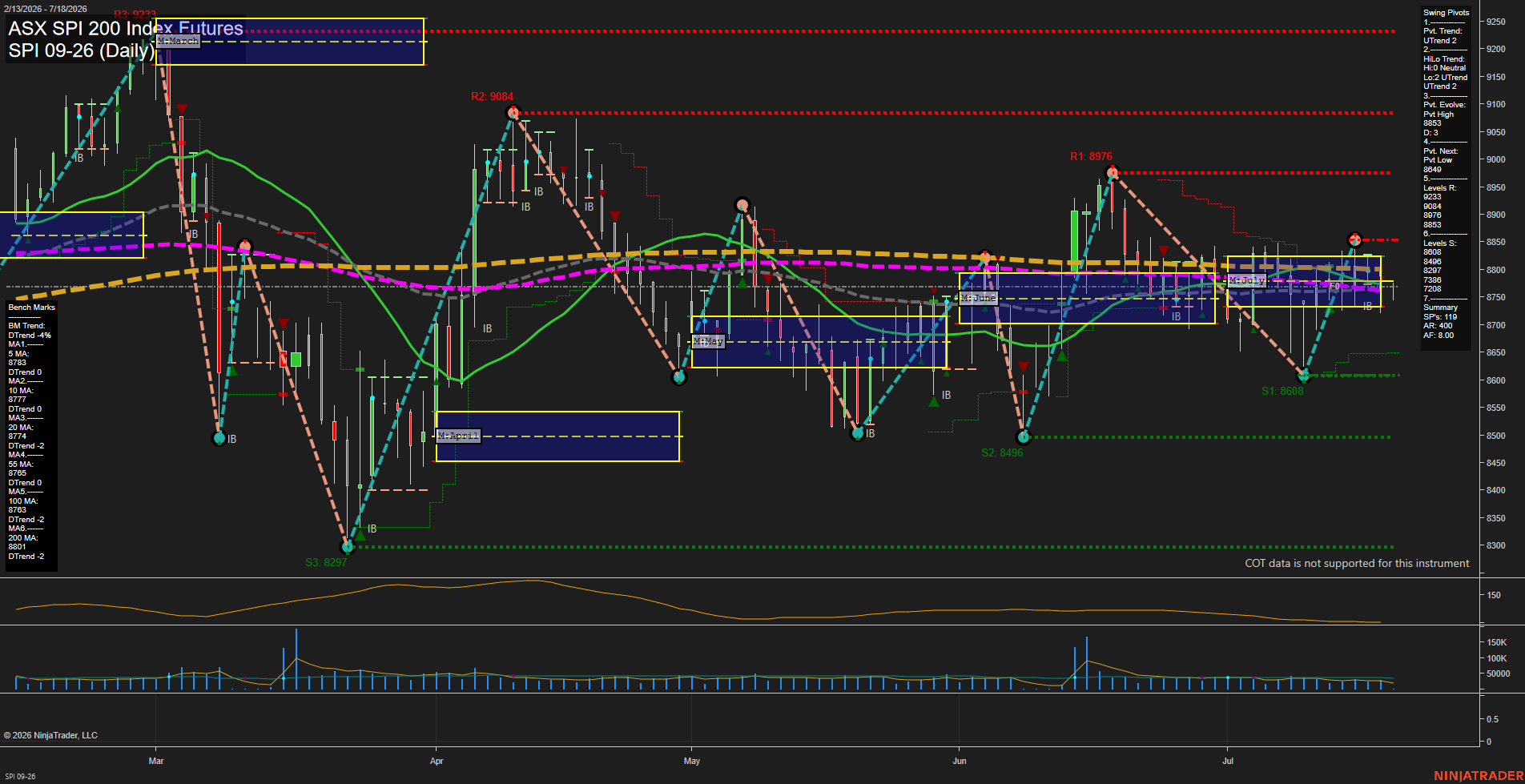Click the '© 2026 NinjaTrader, LLC' copyright text
Image resolution: width=1525 pixels, height=784 pixels.
coord(50,735)
